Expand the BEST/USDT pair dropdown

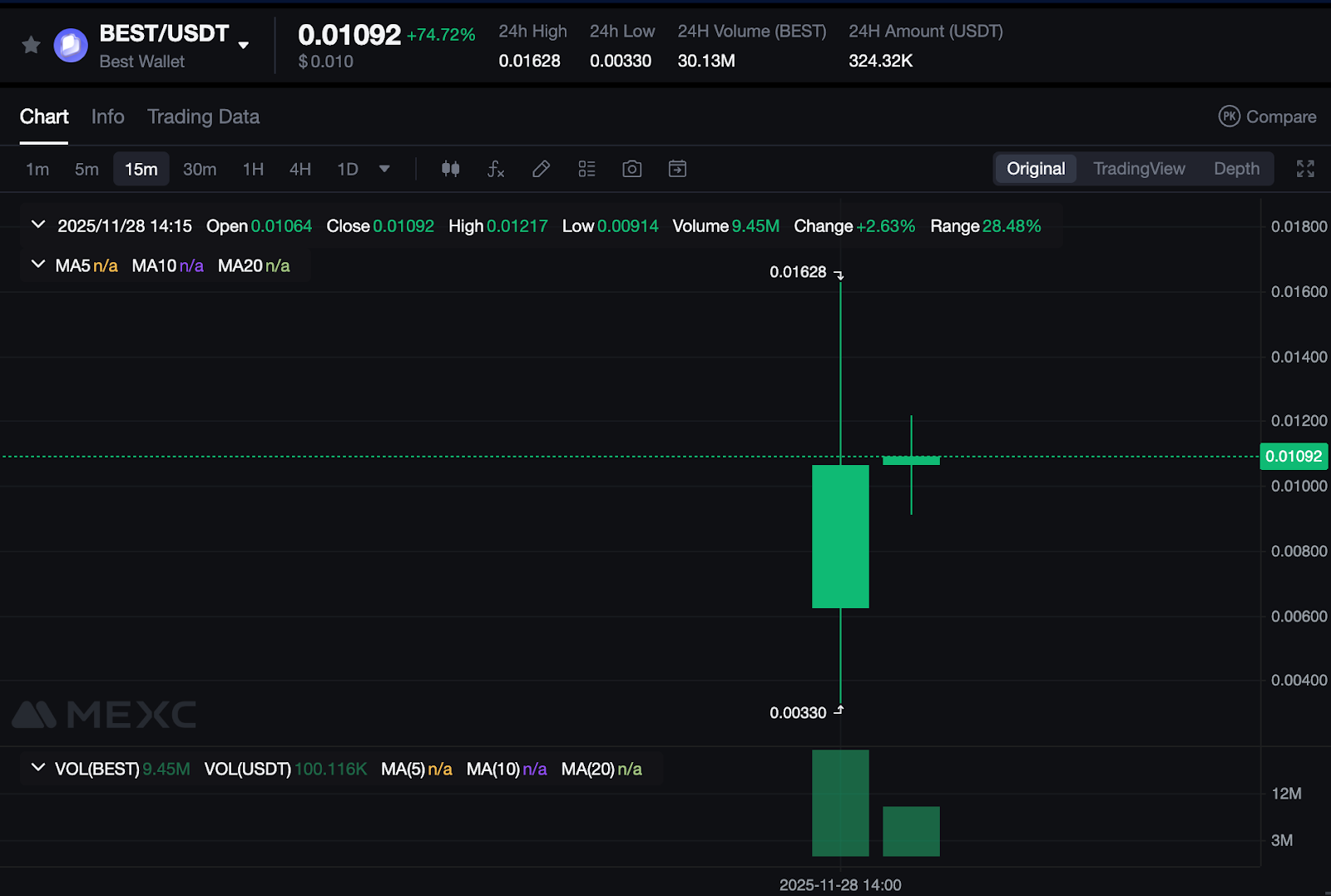coord(243,45)
